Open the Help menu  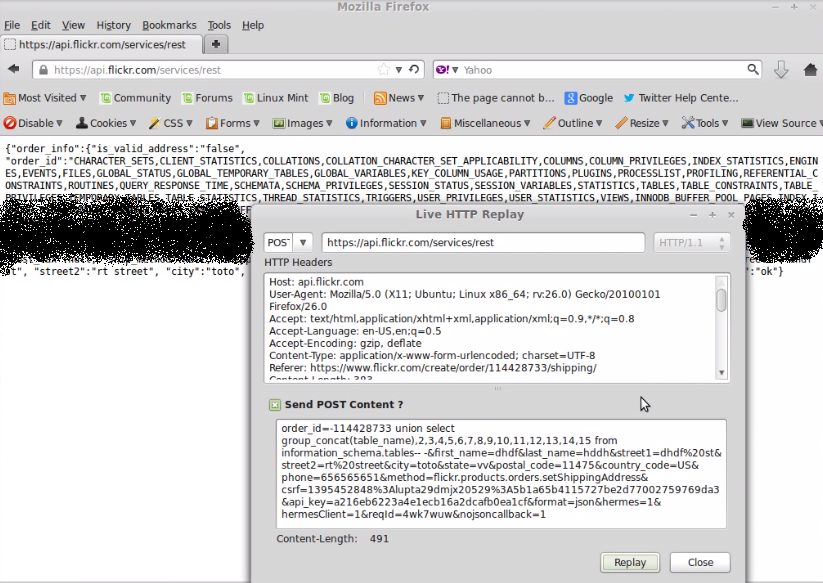[x=252, y=25]
